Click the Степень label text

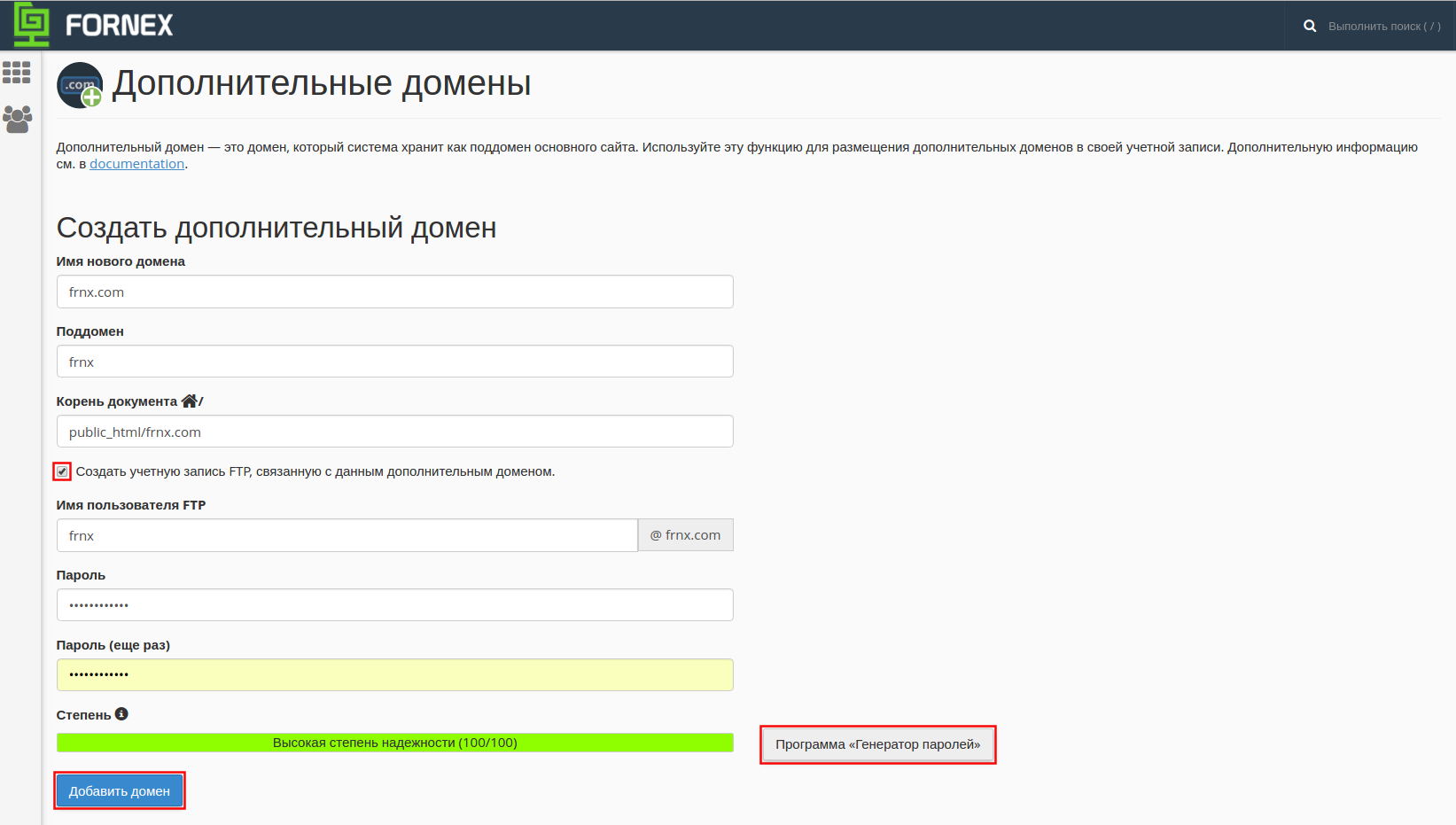click(x=84, y=715)
